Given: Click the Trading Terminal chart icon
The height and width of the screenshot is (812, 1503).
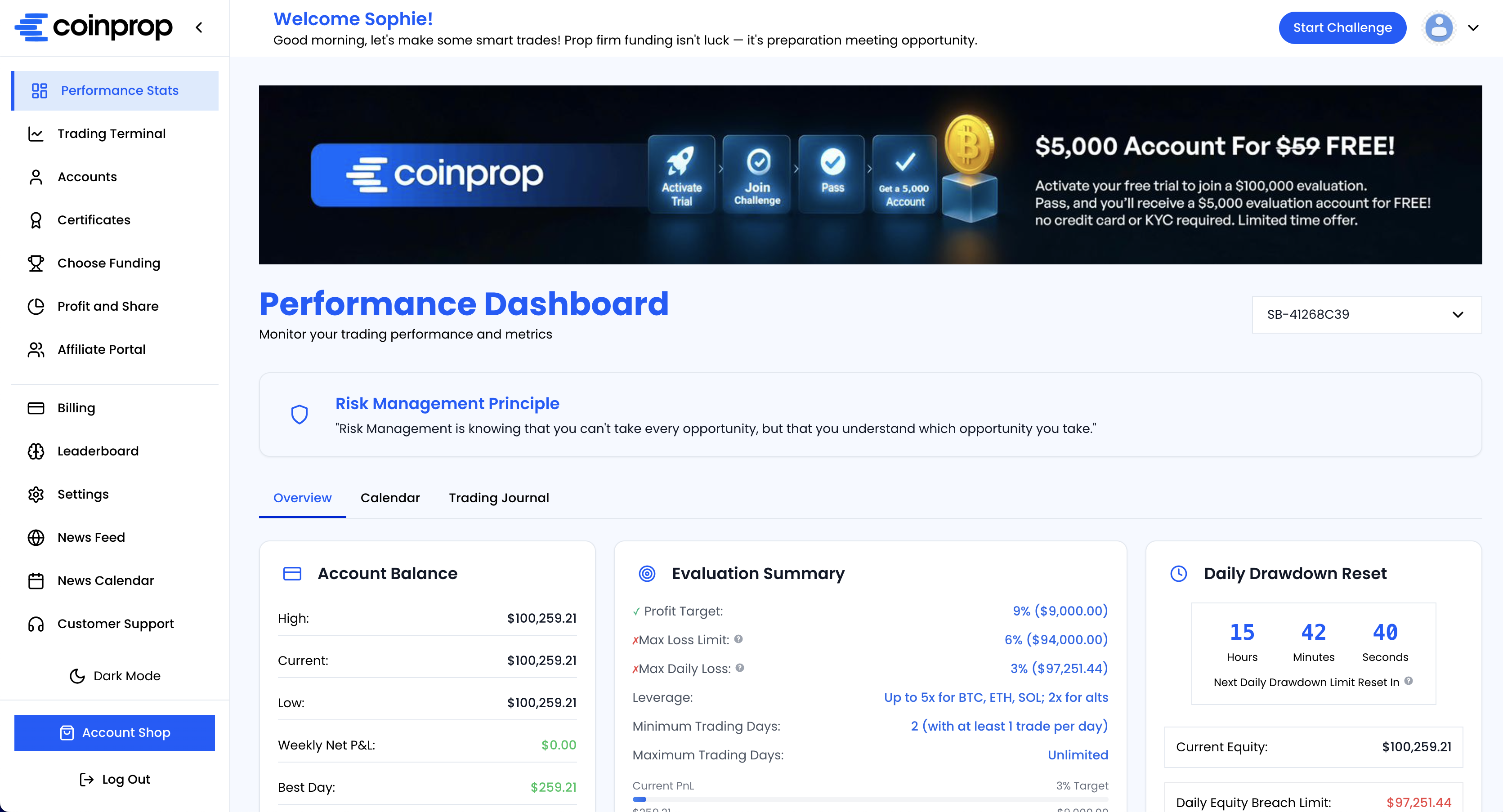Looking at the screenshot, I should pos(36,134).
